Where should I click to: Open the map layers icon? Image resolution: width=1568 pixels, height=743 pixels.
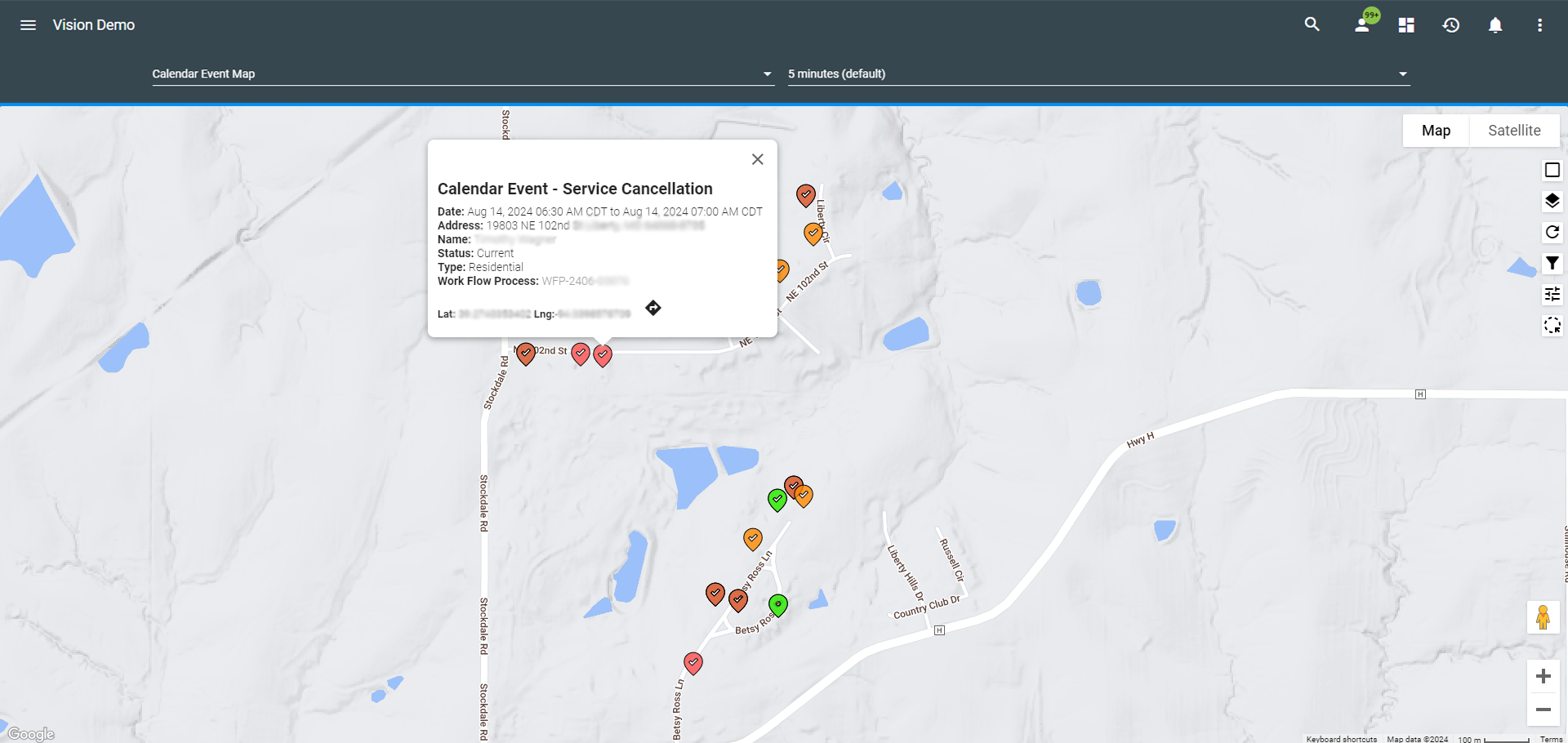(x=1552, y=201)
